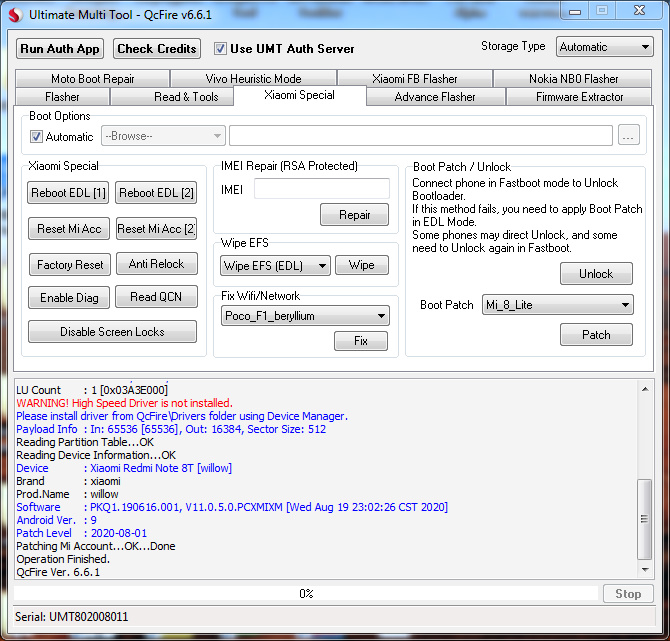Screen dimensions: 670x641
Task: Expand the Boot Patch Mi_8_Lite dropdown
Action: [x=557, y=305]
